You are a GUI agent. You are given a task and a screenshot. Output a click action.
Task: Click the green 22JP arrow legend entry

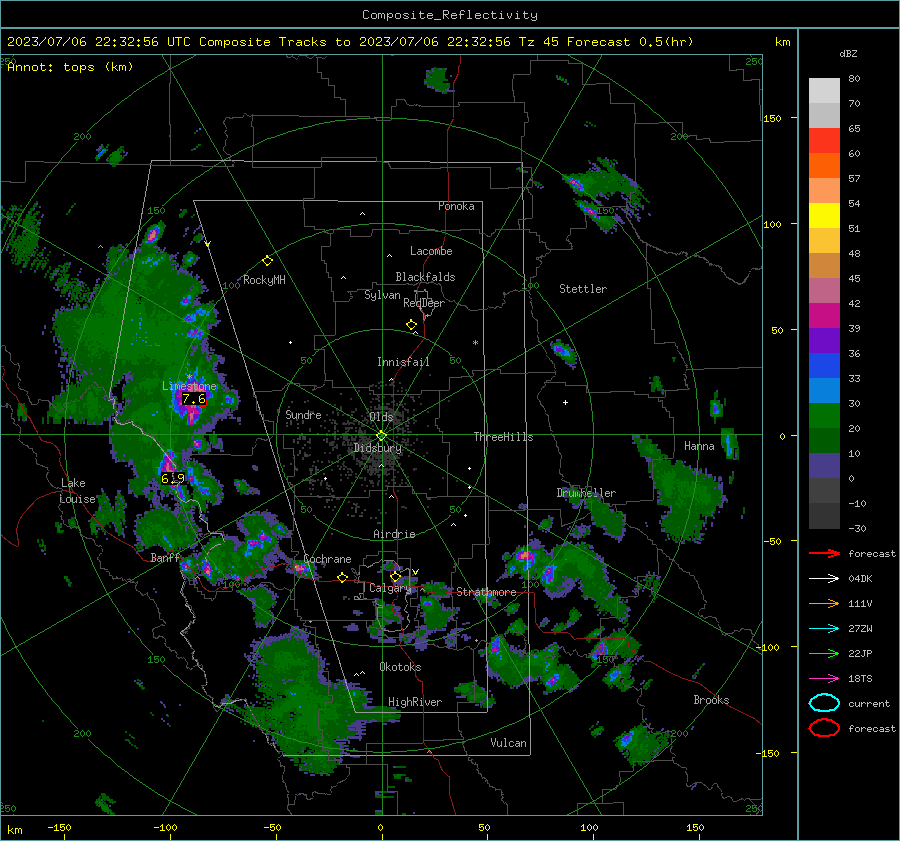(x=824, y=653)
